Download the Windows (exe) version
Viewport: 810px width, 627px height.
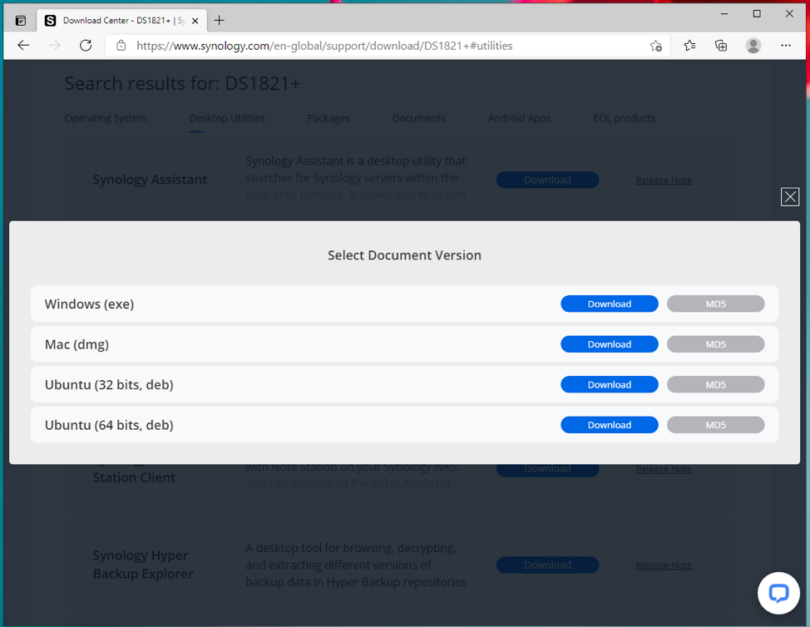[609, 304]
